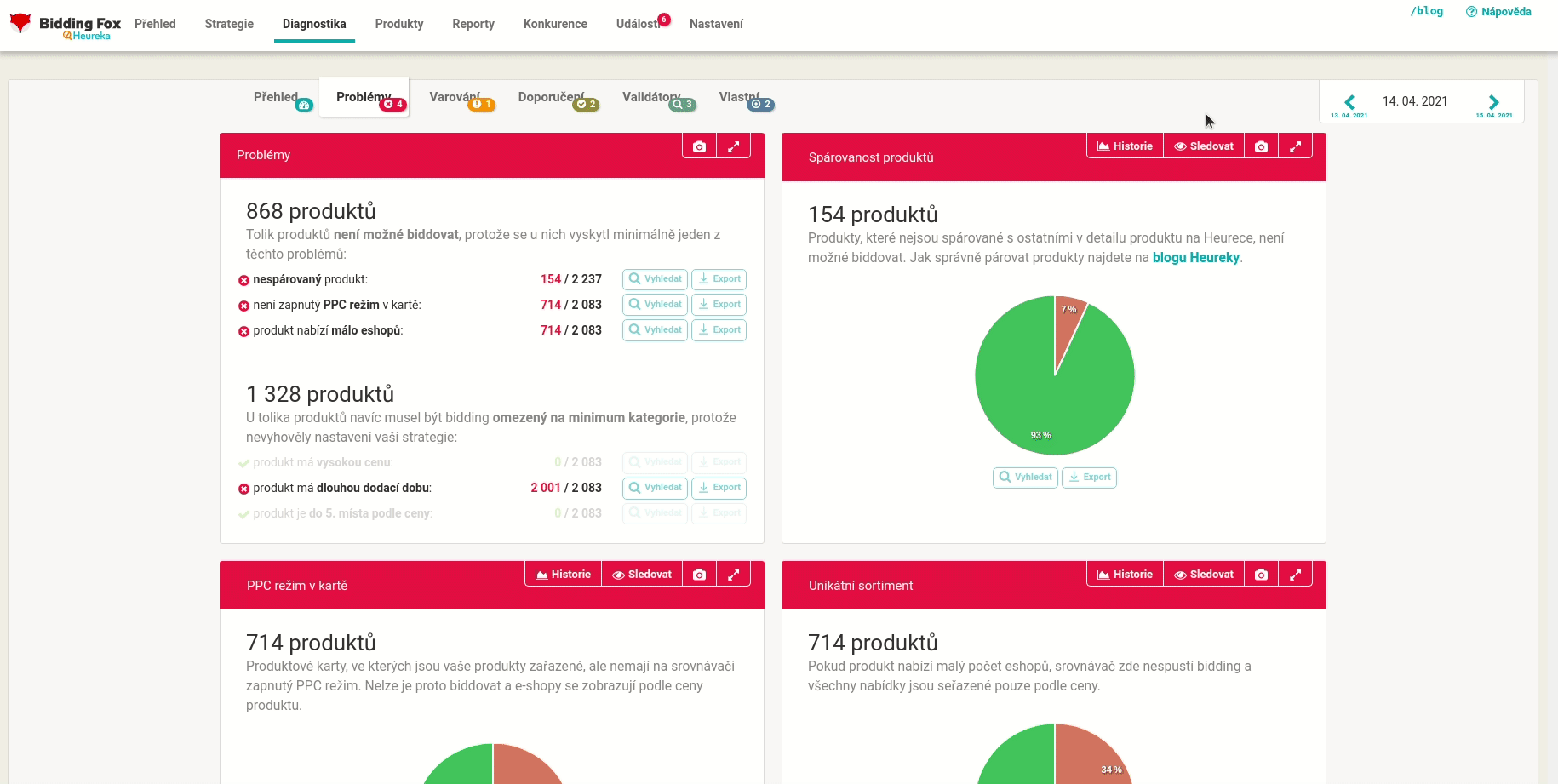Viewport: 1558px width, 784px height.
Task: Go to next day 15. 04. 2021
Action: coord(1494,106)
